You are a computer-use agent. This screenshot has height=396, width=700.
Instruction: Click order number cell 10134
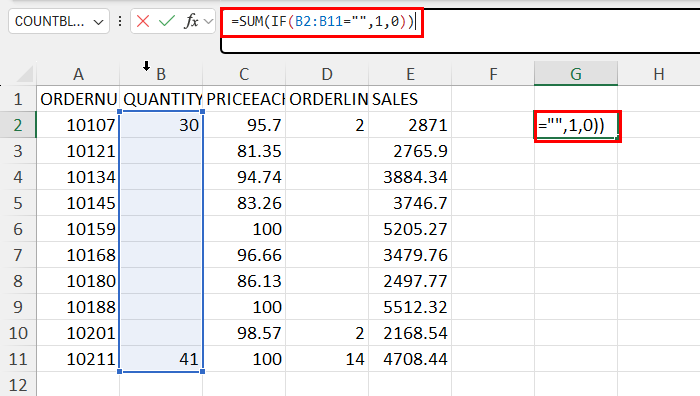tap(78, 177)
